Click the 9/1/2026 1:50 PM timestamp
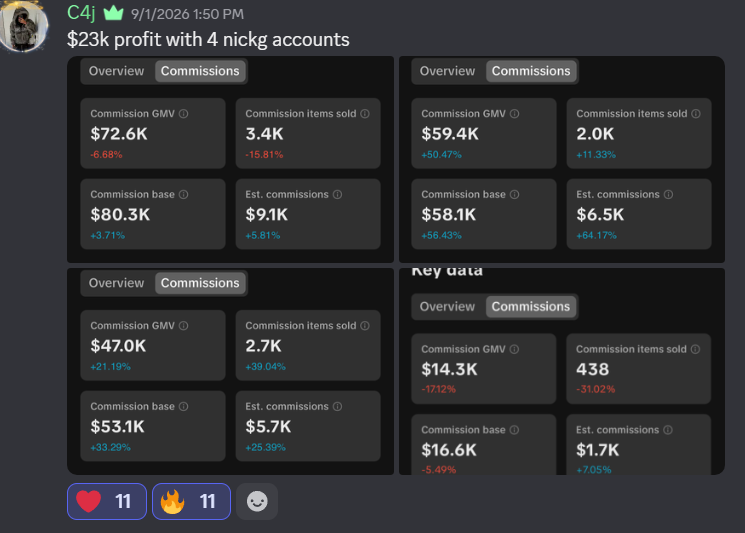Image resolution: width=745 pixels, height=533 pixels. pos(187,14)
